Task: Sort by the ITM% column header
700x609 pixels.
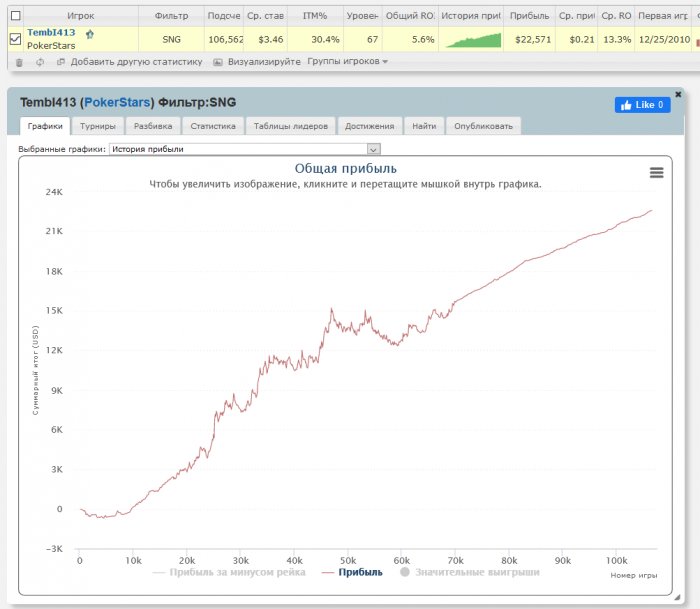Action: coord(315,16)
